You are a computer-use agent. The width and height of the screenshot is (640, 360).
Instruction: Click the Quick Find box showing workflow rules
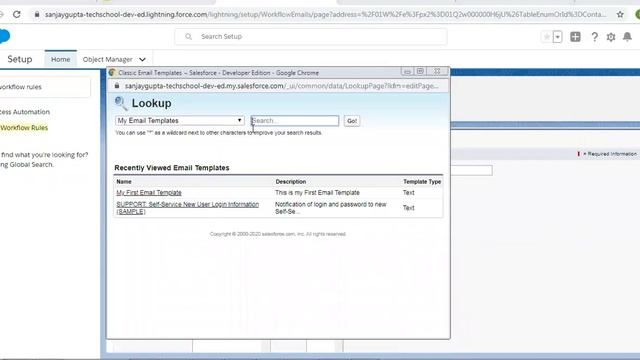(x=44, y=87)
